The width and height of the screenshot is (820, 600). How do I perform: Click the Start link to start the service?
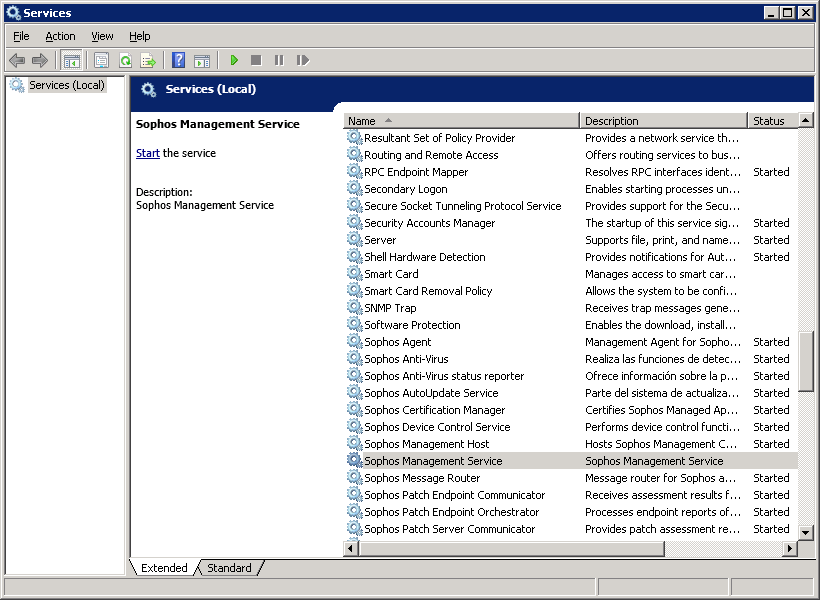(147, 153)
